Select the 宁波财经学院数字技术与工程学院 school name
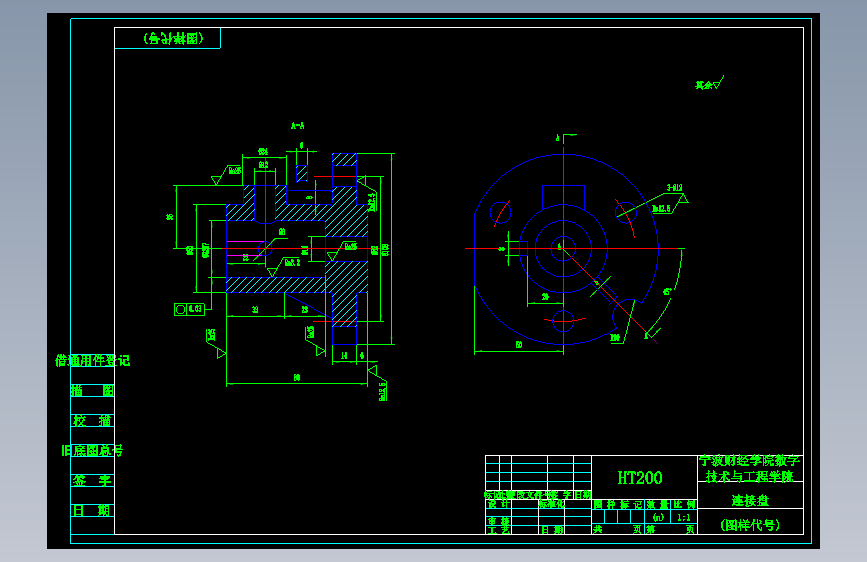 (750, 469)
